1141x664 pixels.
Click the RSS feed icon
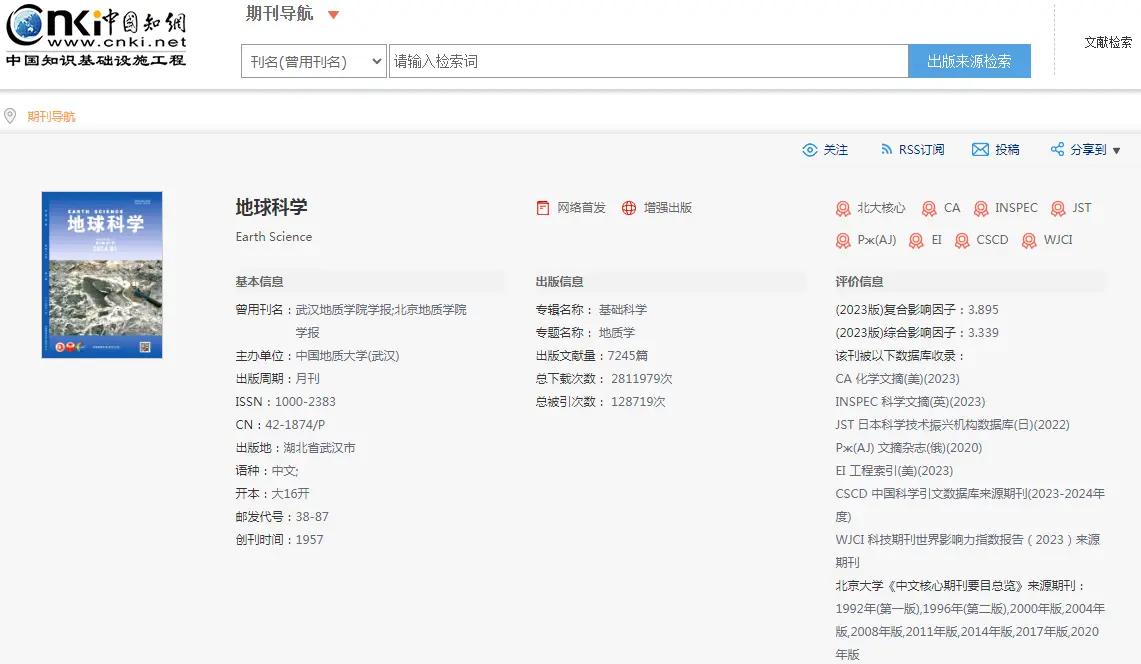886,149
